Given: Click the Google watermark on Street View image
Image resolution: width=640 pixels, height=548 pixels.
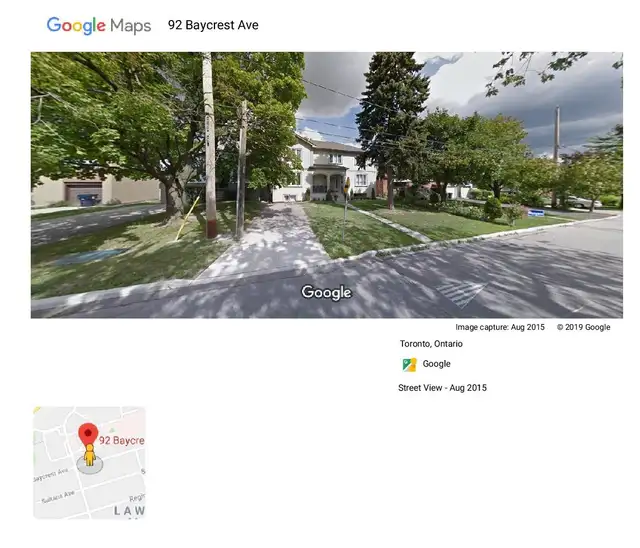Looking at the screenshot, I should [326, 292].
